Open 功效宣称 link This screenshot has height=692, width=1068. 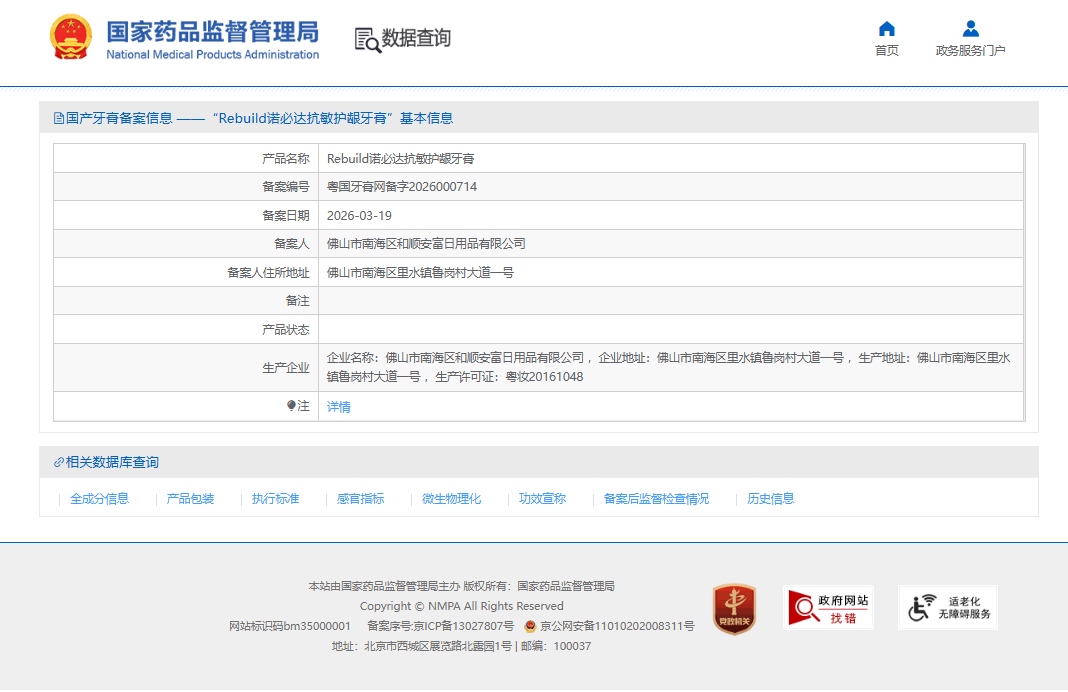pos(542,499)
